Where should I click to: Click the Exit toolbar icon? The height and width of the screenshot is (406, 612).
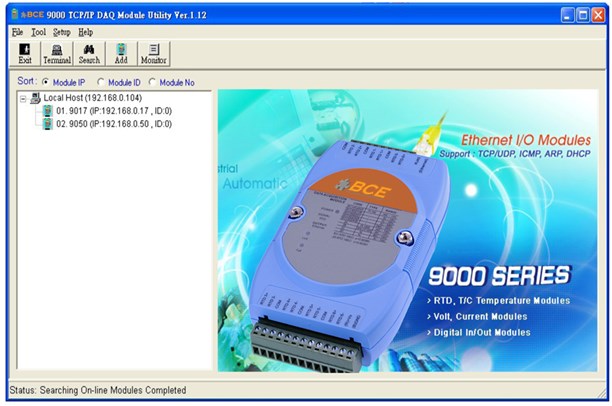coord(25,53)
